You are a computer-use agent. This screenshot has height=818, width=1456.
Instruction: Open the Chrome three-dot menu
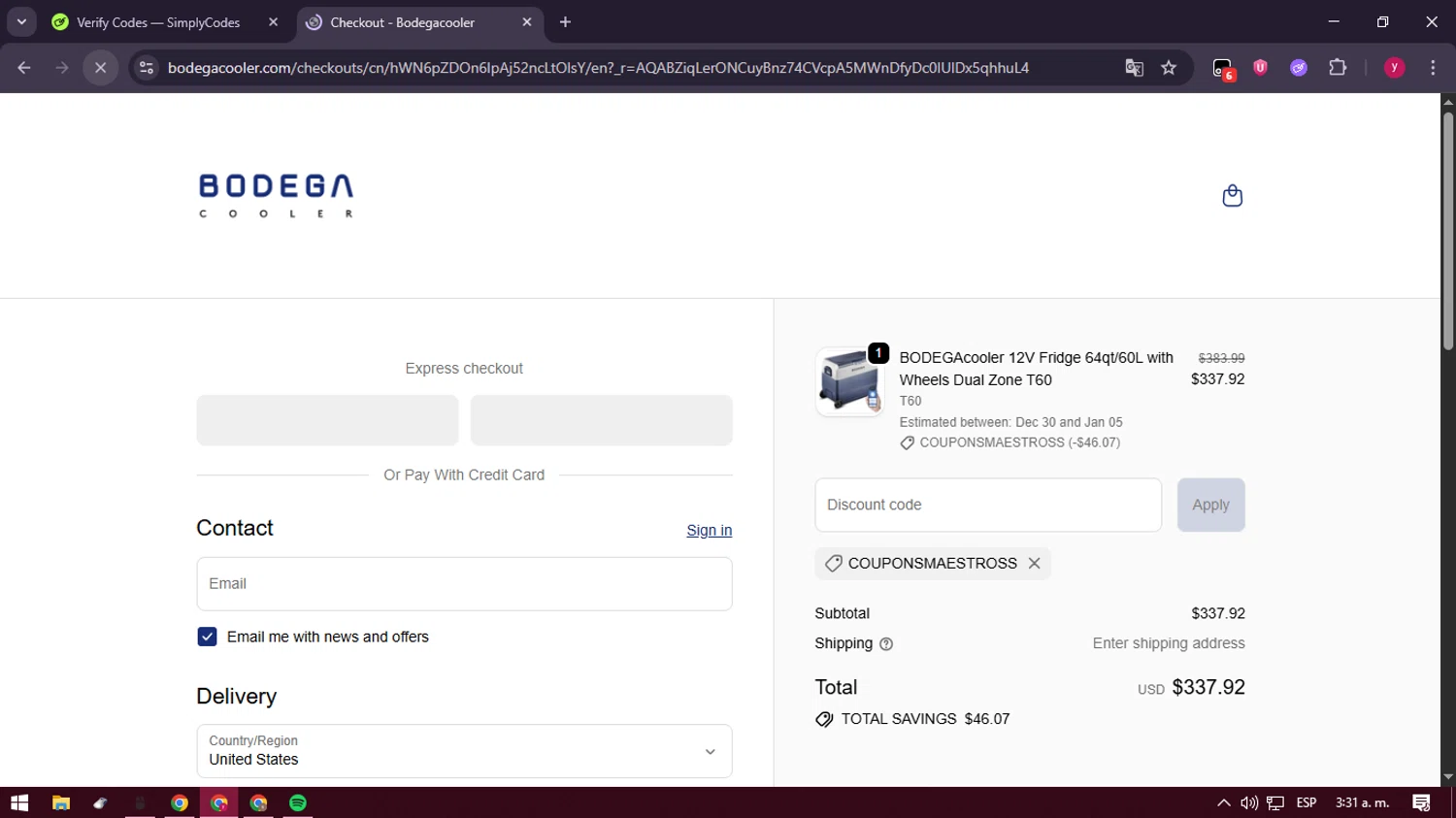click(x=1433, y=68)
